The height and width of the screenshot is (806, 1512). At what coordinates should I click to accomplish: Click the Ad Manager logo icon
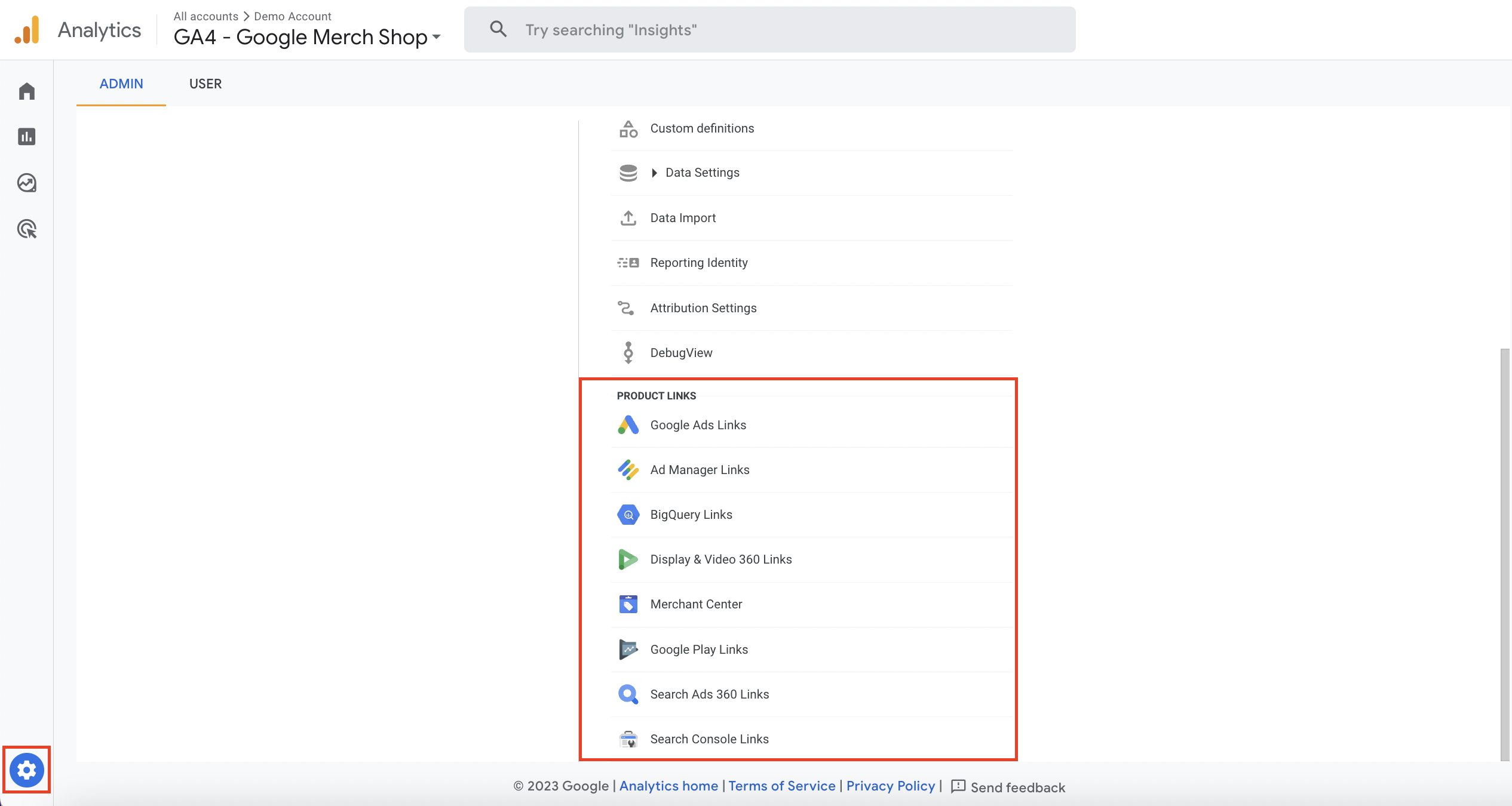pyautogui.click(x=628, y=470)
